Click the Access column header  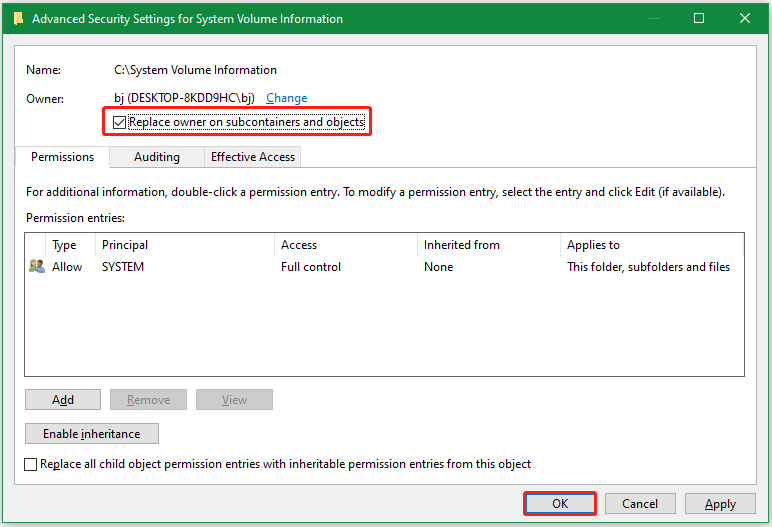(299, 245)
